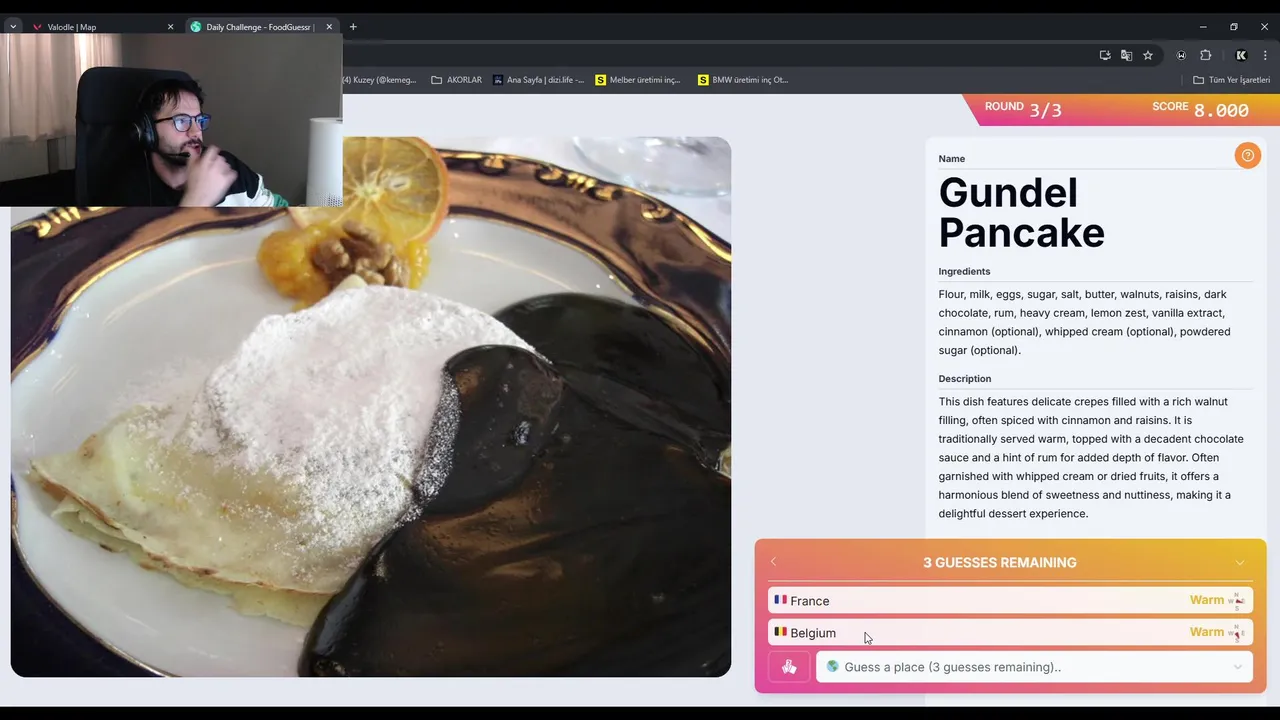Click the 'Description' heading
The width and height of the screenshot is (1280, 720).
point(964,378)
